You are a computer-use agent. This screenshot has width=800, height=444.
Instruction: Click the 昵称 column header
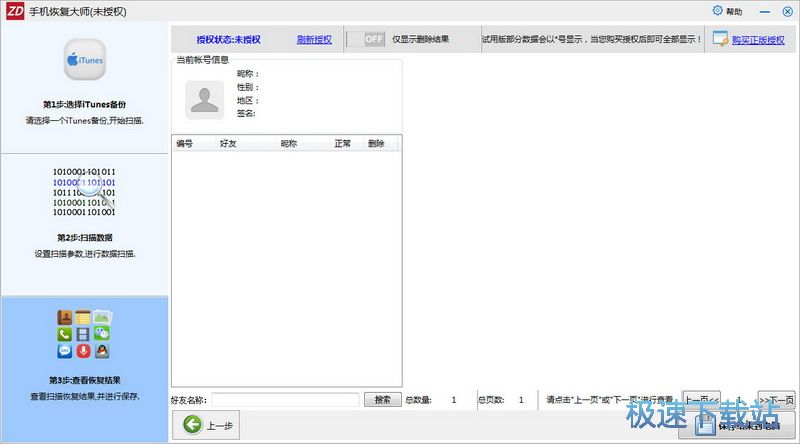tap(289, 144)
